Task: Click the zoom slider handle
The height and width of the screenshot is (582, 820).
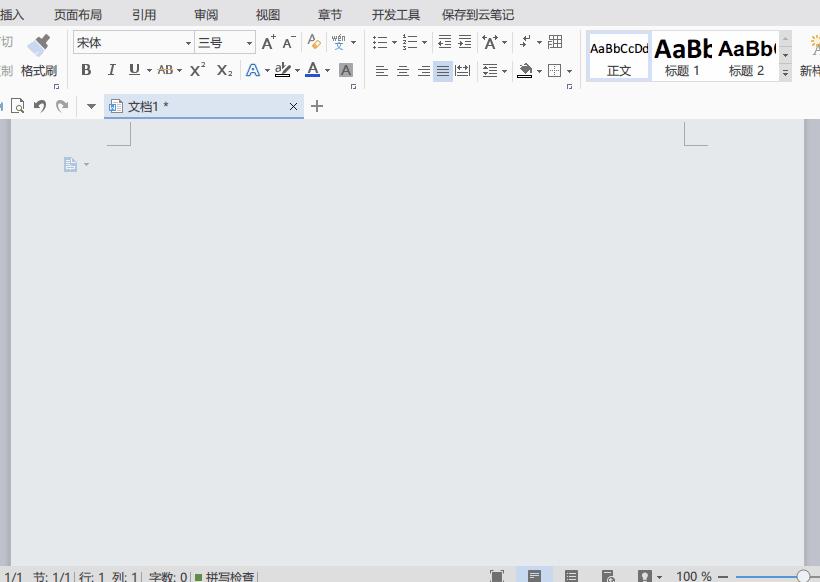Action: coord(803,577)
